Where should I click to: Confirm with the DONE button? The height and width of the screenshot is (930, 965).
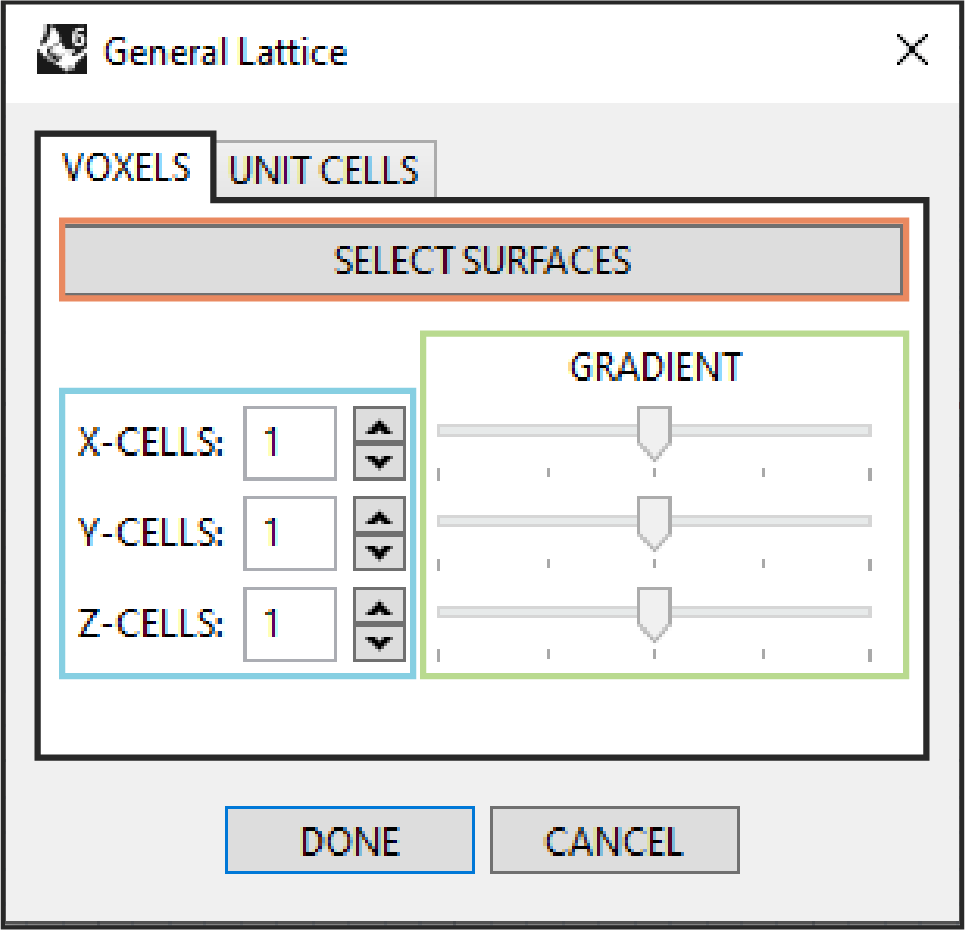(350, 840)
